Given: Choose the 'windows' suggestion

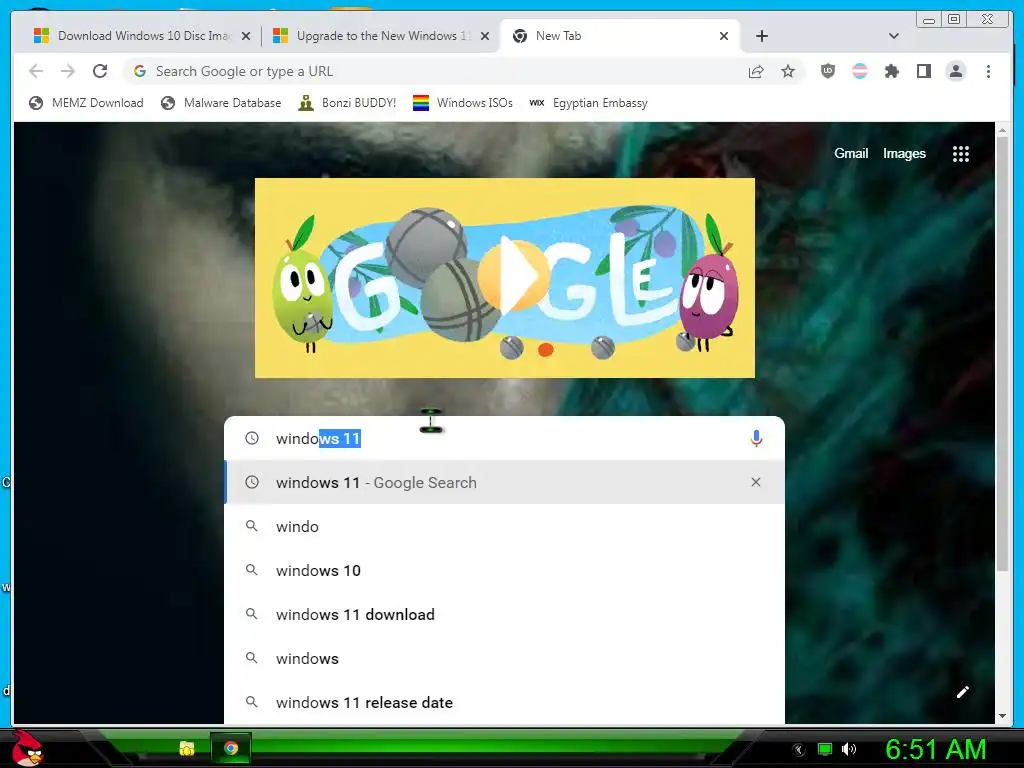Looking at the screenshot, I should point(504,658).
